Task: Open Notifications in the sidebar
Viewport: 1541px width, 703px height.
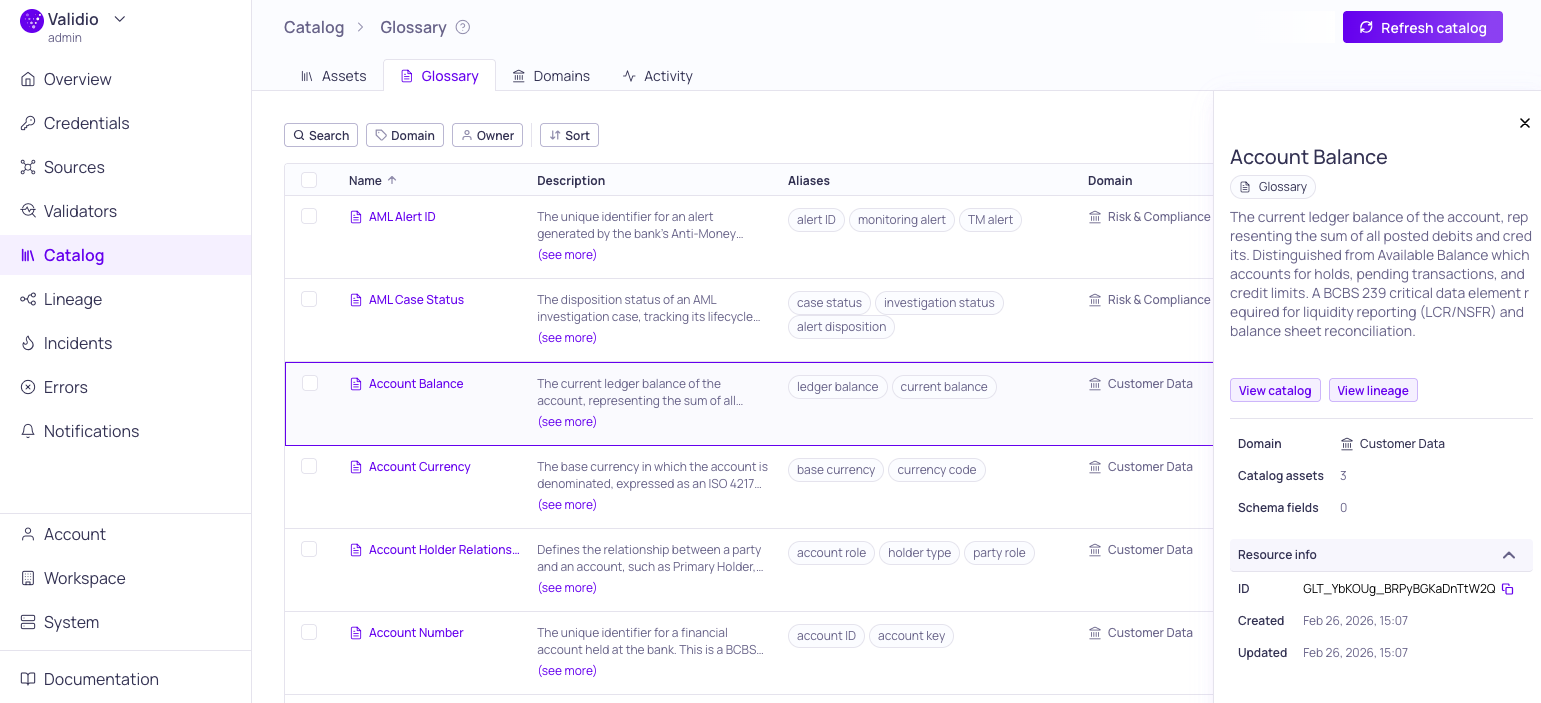Action: 91,431
